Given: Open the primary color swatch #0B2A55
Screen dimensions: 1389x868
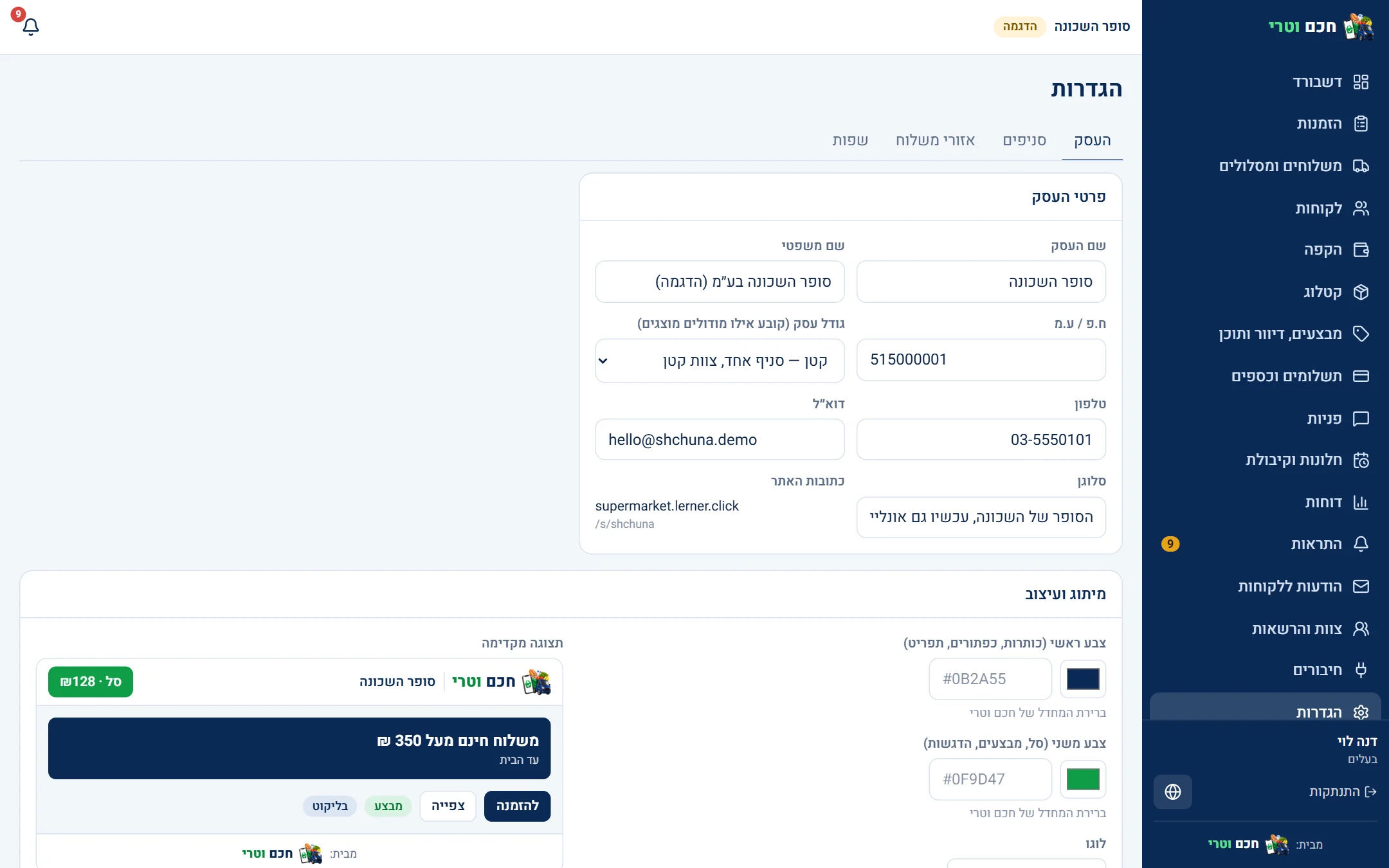Looking at the screenshot, I should tap(1083, 679).
